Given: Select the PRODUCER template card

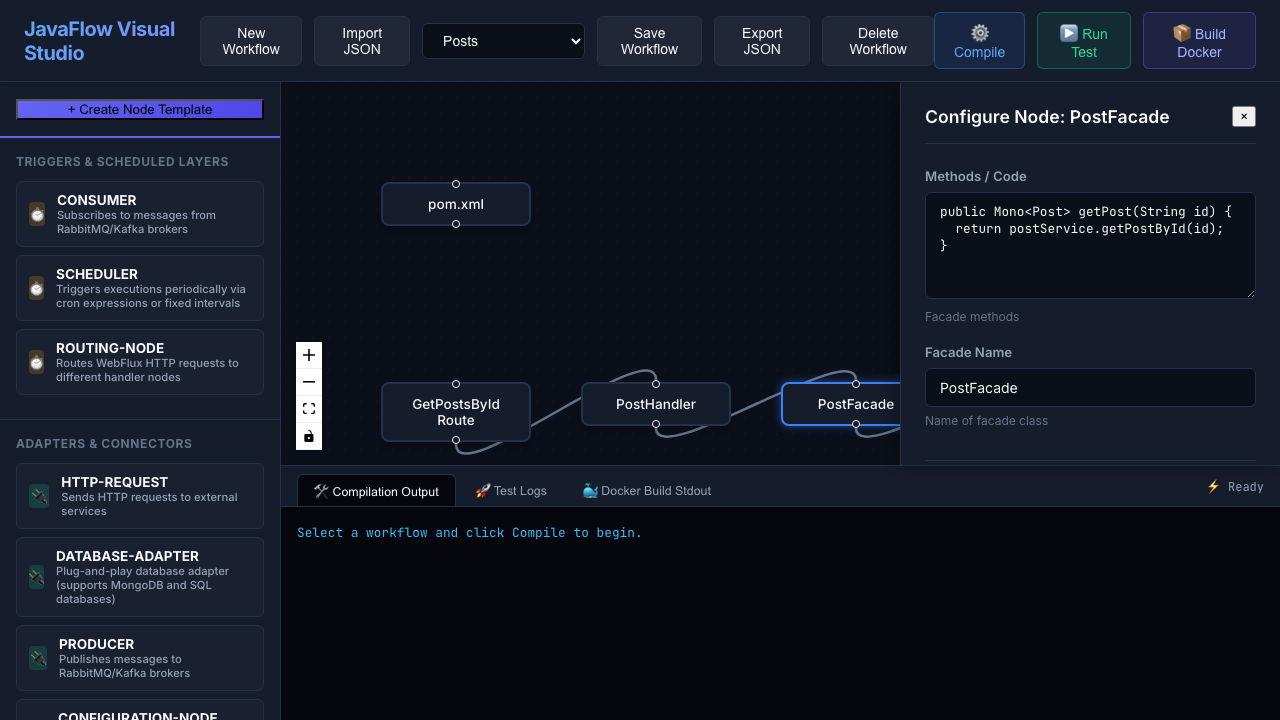Looking at the screenshot, I should [x=140, y=658].
